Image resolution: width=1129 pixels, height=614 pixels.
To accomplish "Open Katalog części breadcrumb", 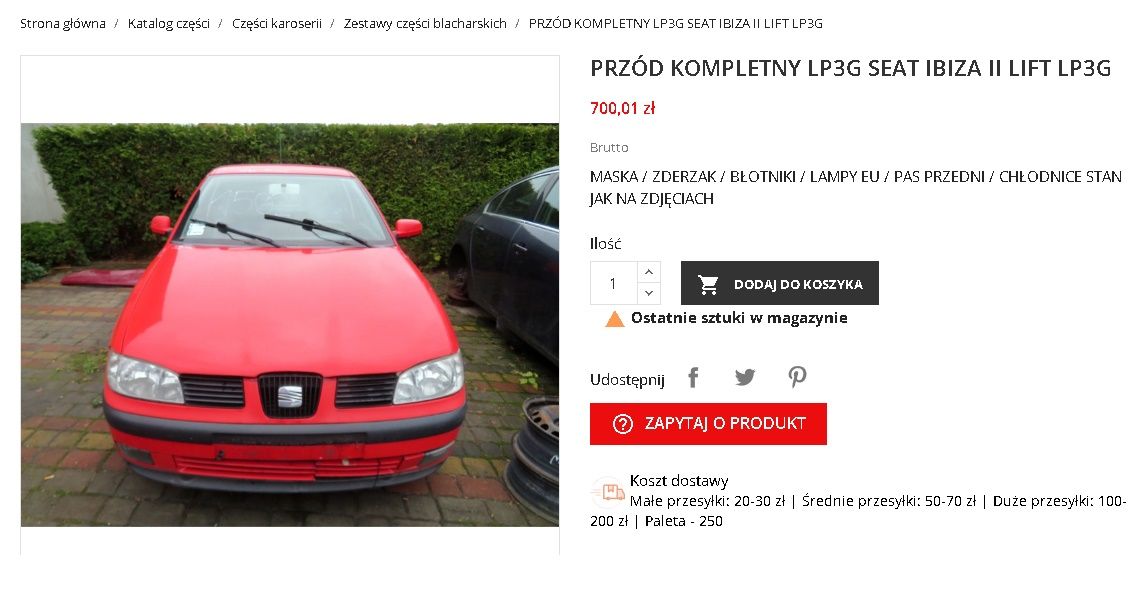I will 168,24.
